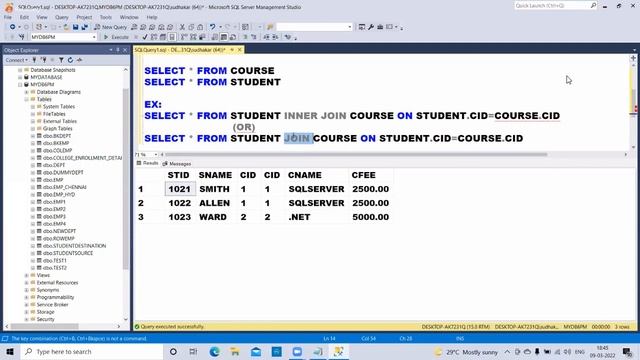Click Disconnect icon in Object Explorer

(x=43, y=60)
